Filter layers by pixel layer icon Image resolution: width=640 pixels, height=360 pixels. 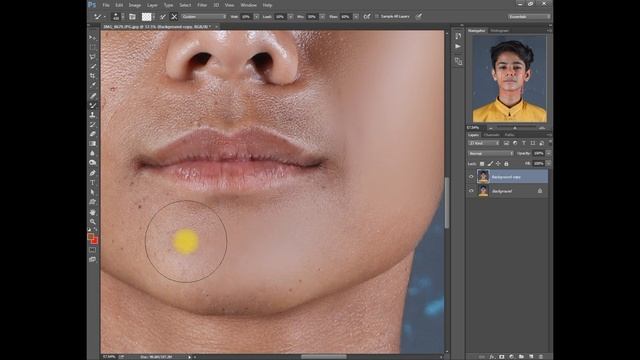click(506, 143)
